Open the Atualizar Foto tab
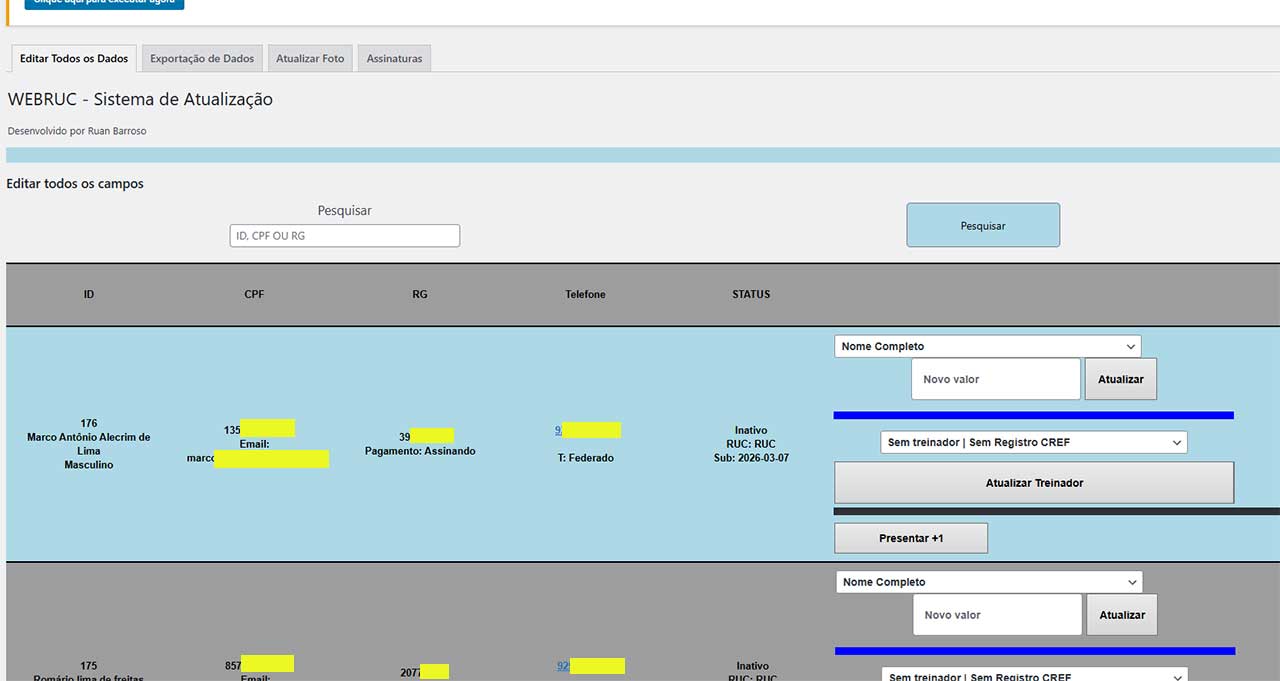The height and width of the screenshot is (681, 1280). (x=310, y=58)
